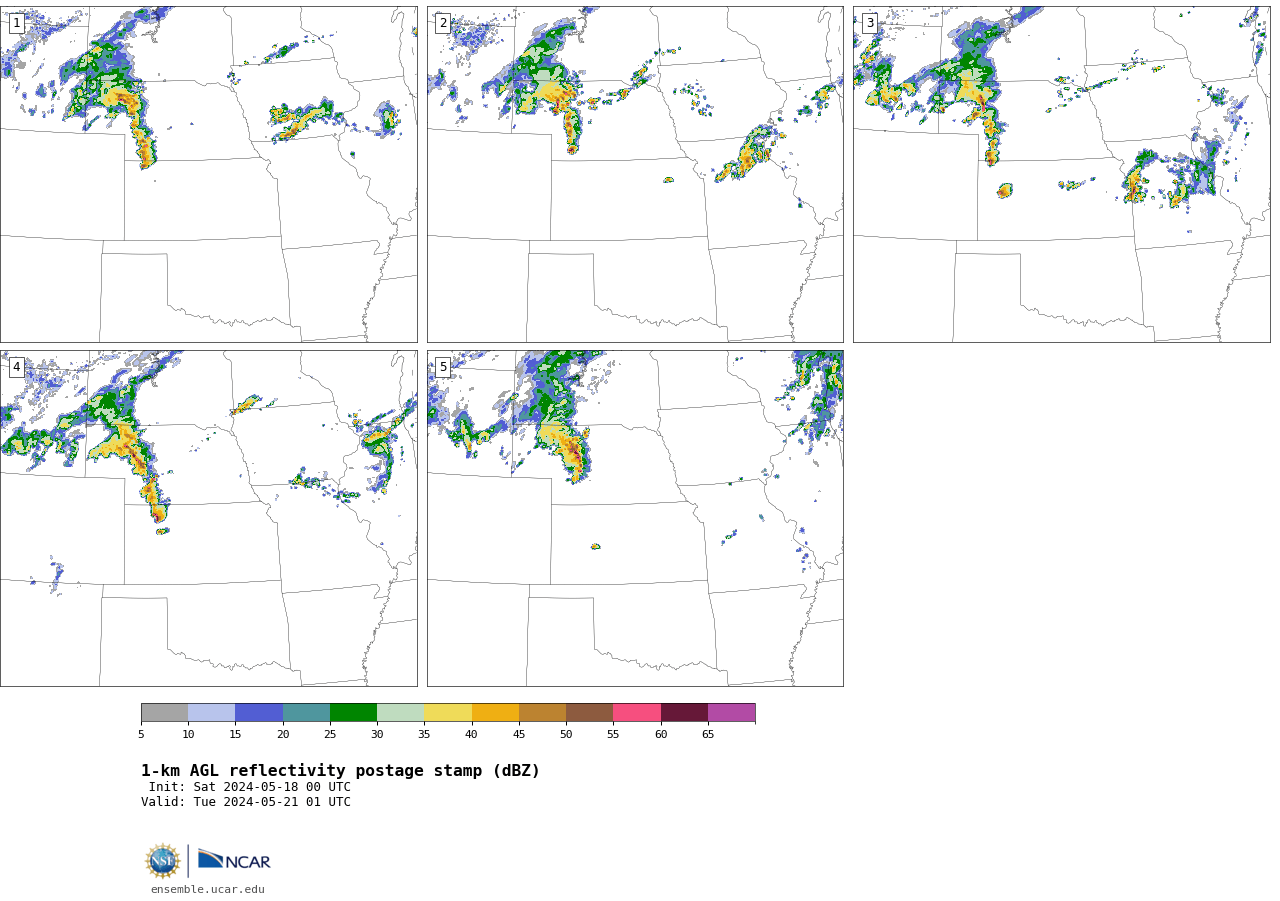
Task: Click the dark green 25-30 dBZ swatch
Action: tap(353, 713)
